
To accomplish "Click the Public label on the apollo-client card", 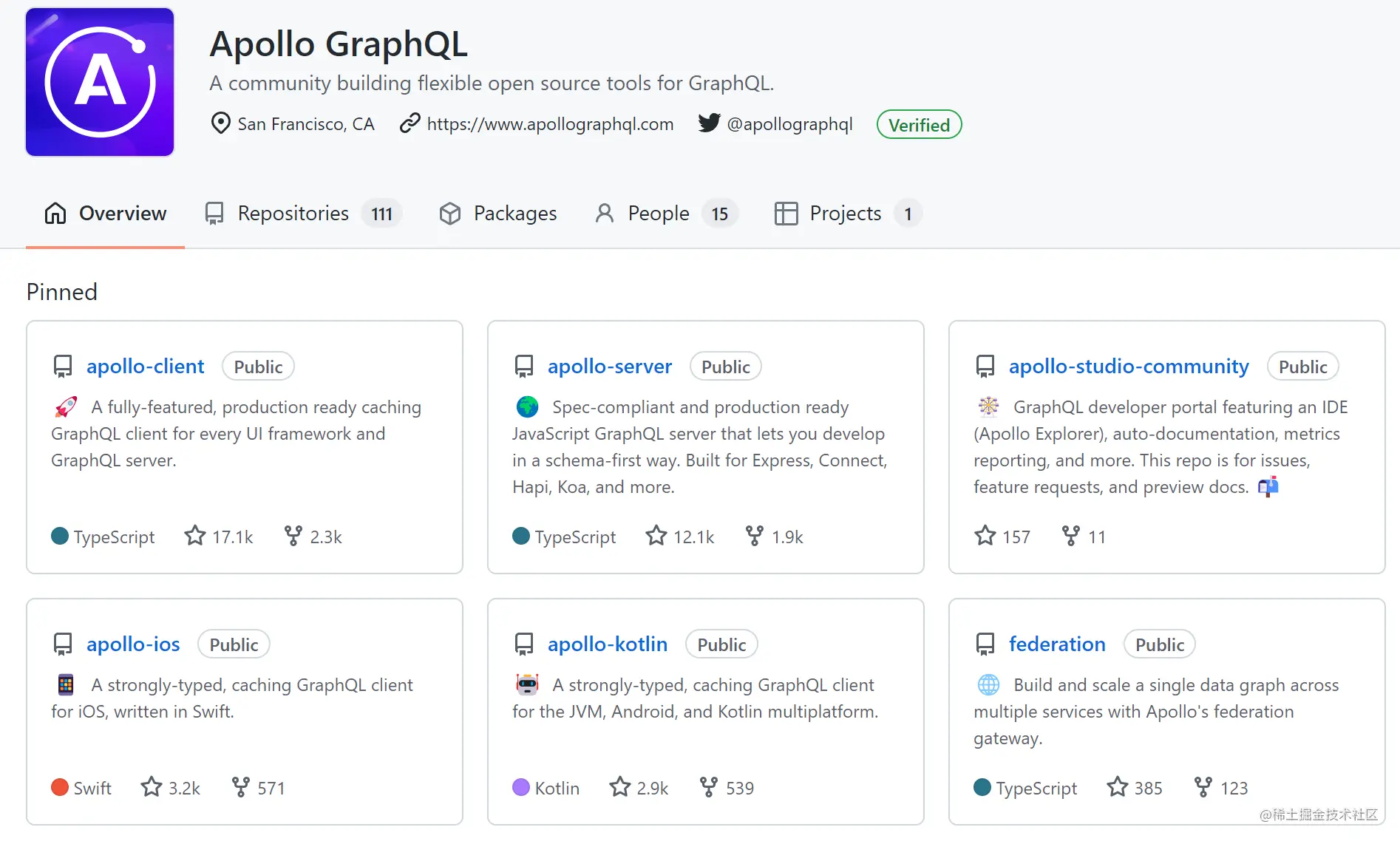I will point(258,367).
